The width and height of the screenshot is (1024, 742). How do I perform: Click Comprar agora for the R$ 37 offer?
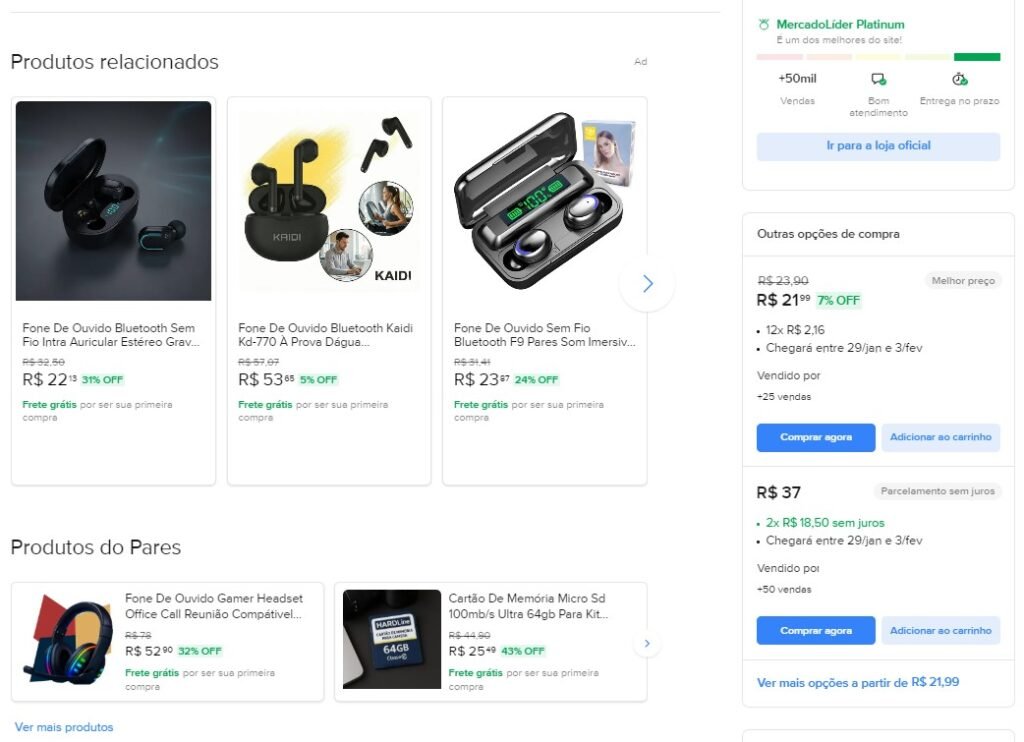[816, 631]
